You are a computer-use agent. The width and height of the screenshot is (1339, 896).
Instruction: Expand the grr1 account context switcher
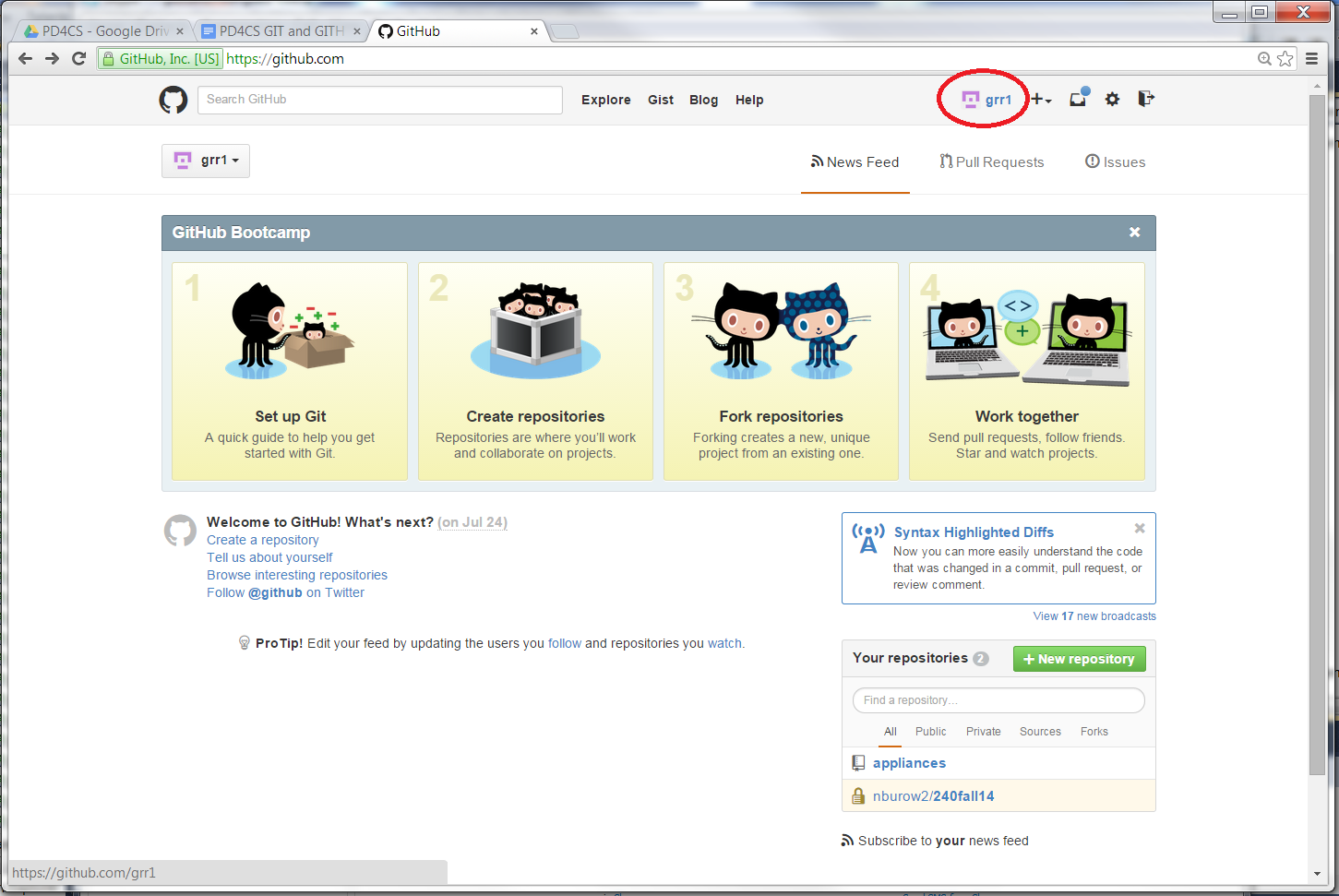[206, 161]
